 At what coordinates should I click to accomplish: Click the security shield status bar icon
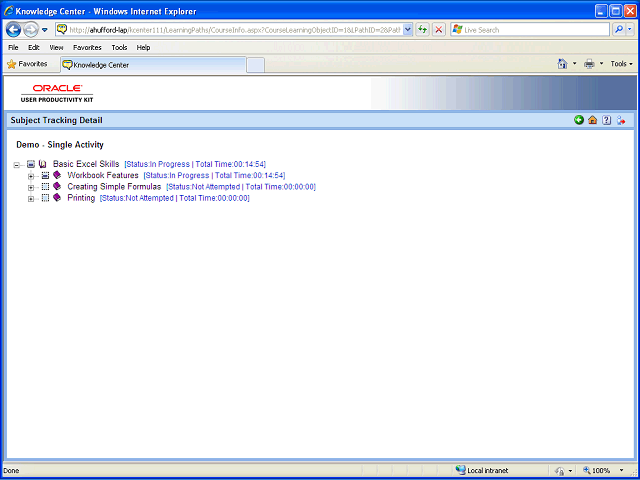(560, 471)
